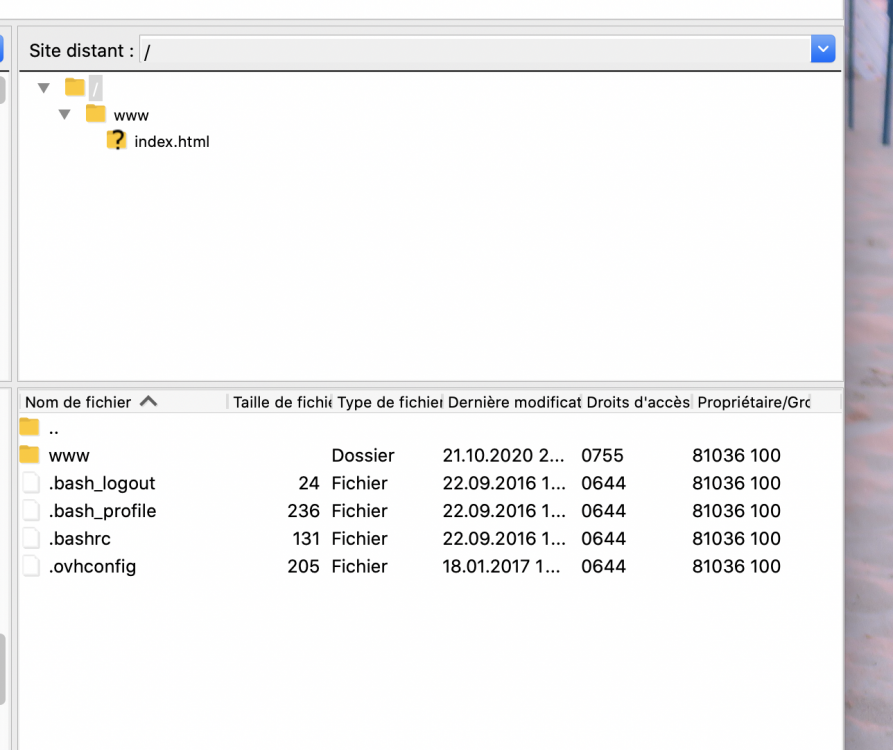Sort by Dernière modification column
The height and width of the screenshot is (750, 893).
(x=513, y=402)
